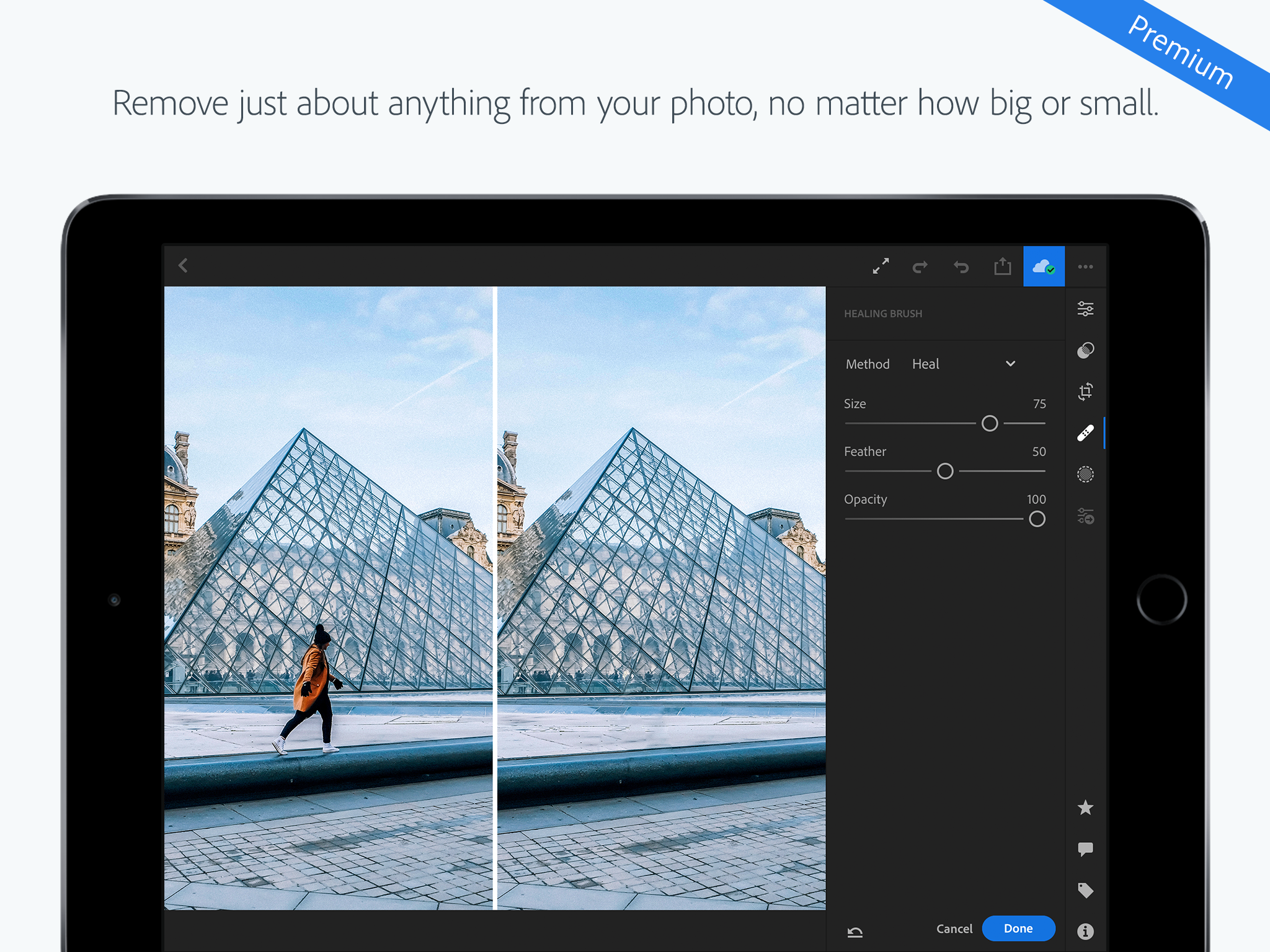
Task: Click the Size slider handle
Action: pyautogui.click(x=990, y=423)
